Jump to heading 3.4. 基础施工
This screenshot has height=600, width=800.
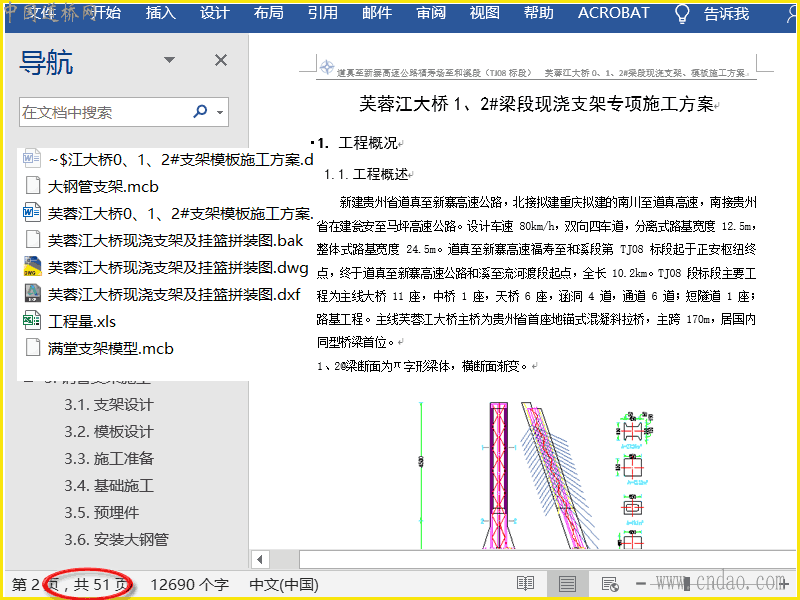click(x=109, y=486)
